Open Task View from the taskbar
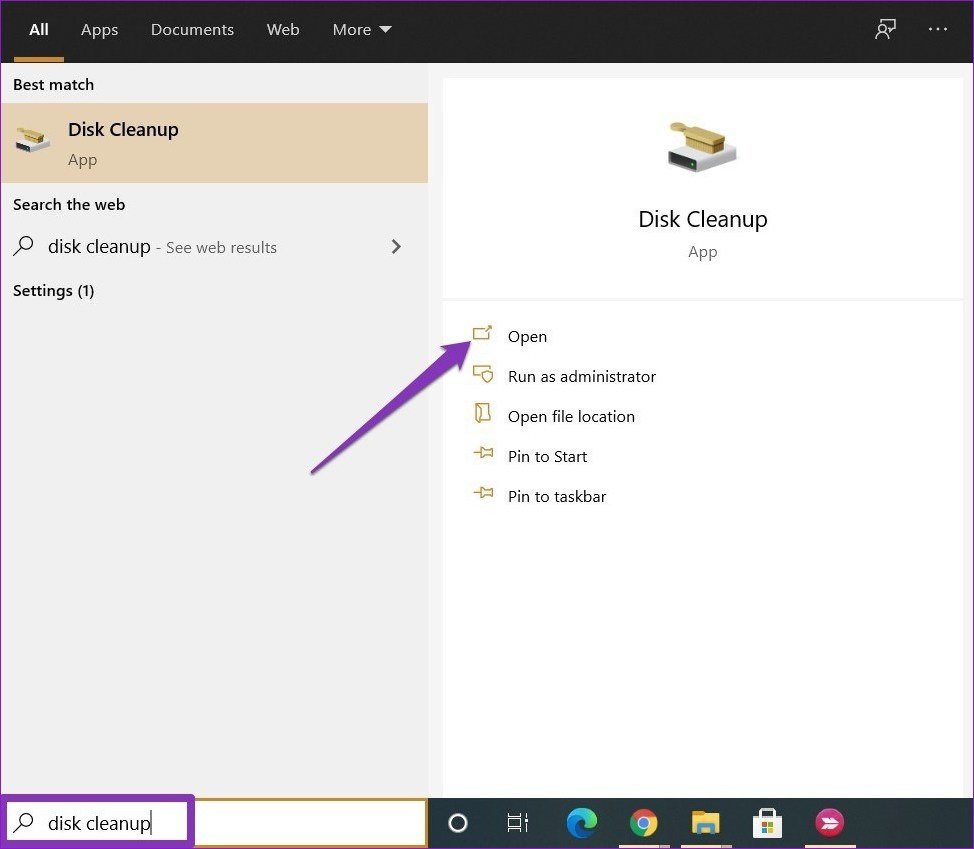 516,822
